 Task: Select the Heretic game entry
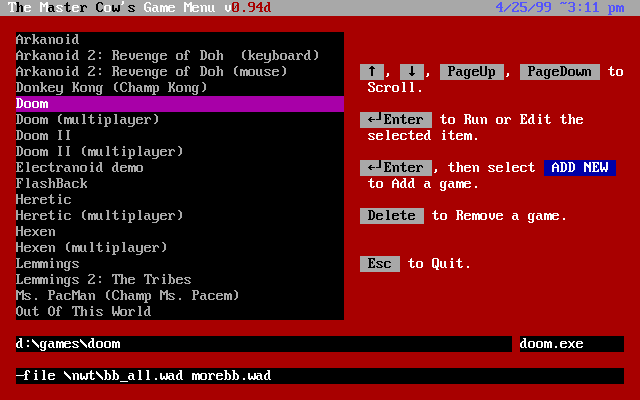click(x=180, y=200)
